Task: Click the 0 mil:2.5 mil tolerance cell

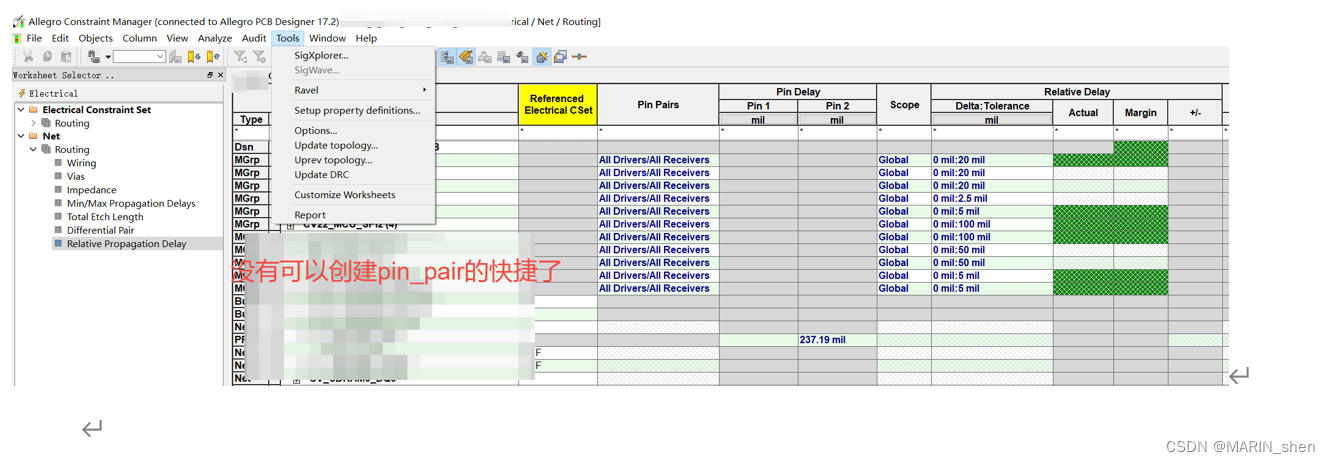Action: 992,198
